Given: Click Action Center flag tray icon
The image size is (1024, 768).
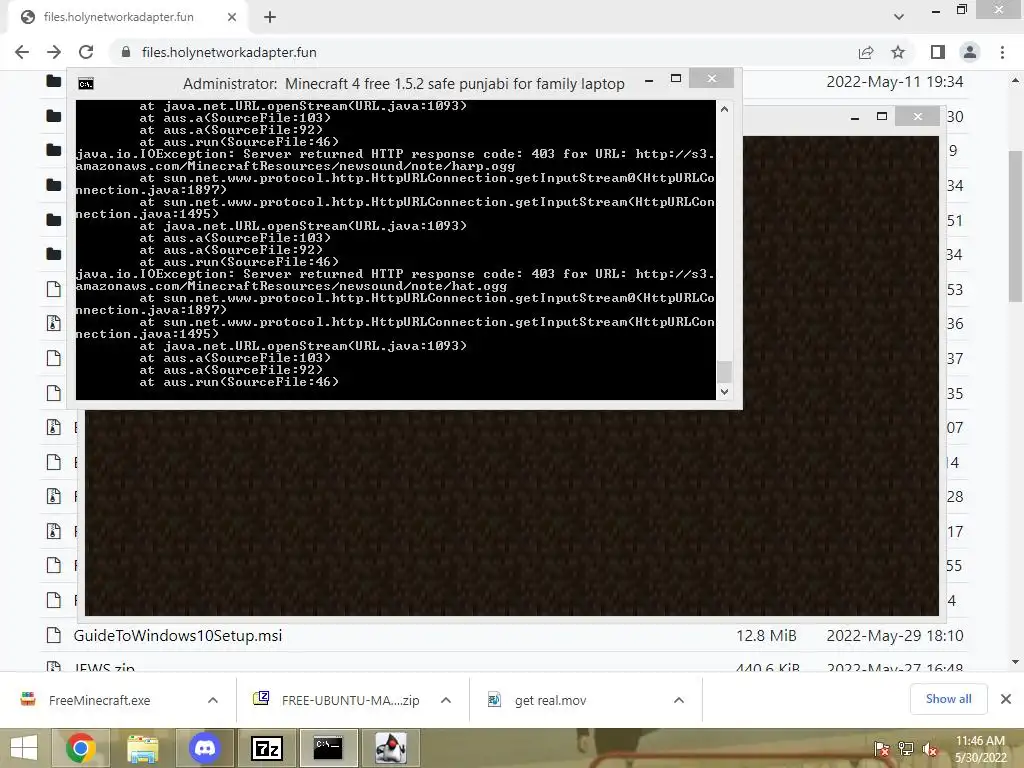Looking at the screenshot, I should pyautogui.click(x=882, y=748).
